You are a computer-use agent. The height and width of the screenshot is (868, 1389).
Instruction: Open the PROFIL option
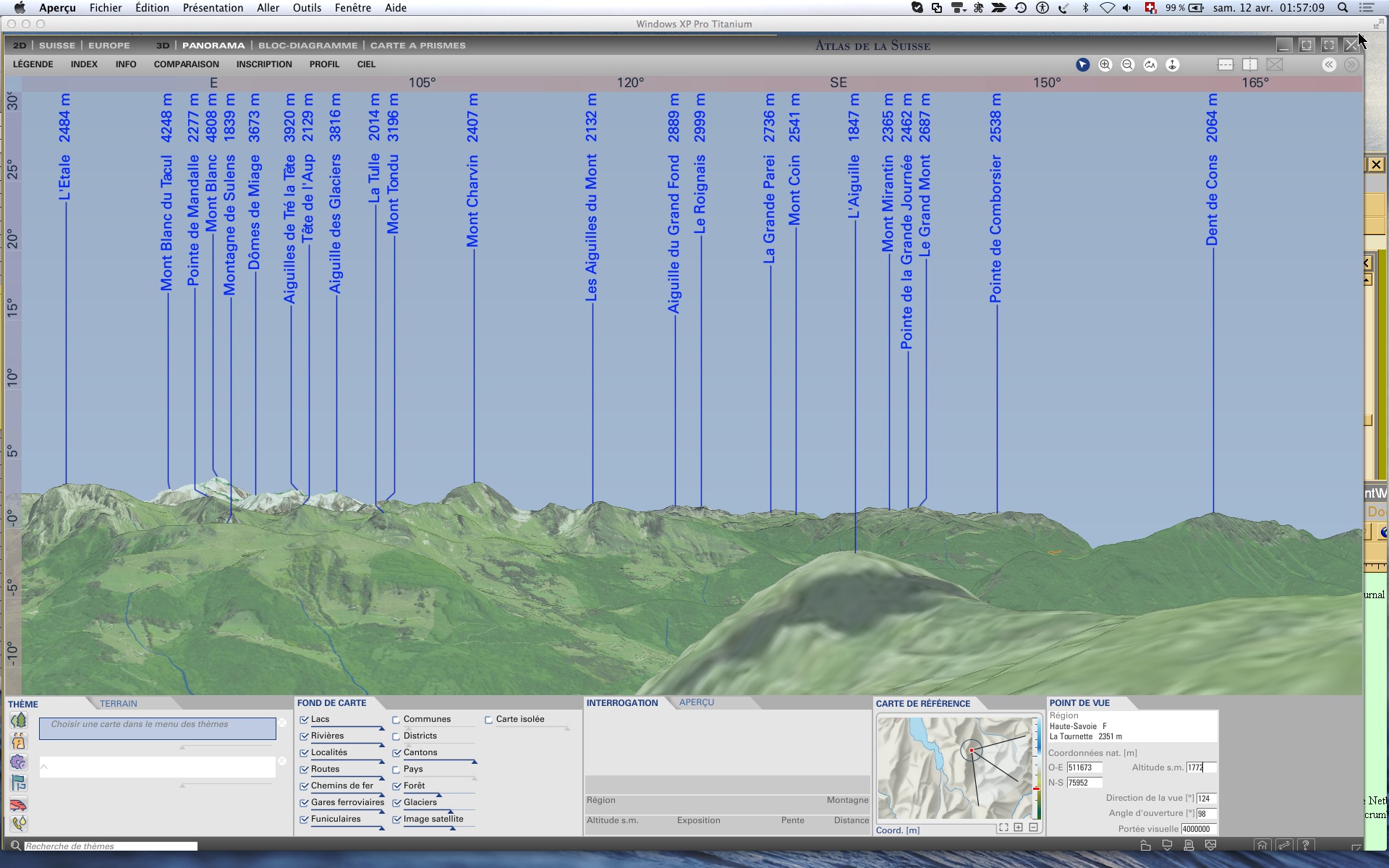[324, 64]
